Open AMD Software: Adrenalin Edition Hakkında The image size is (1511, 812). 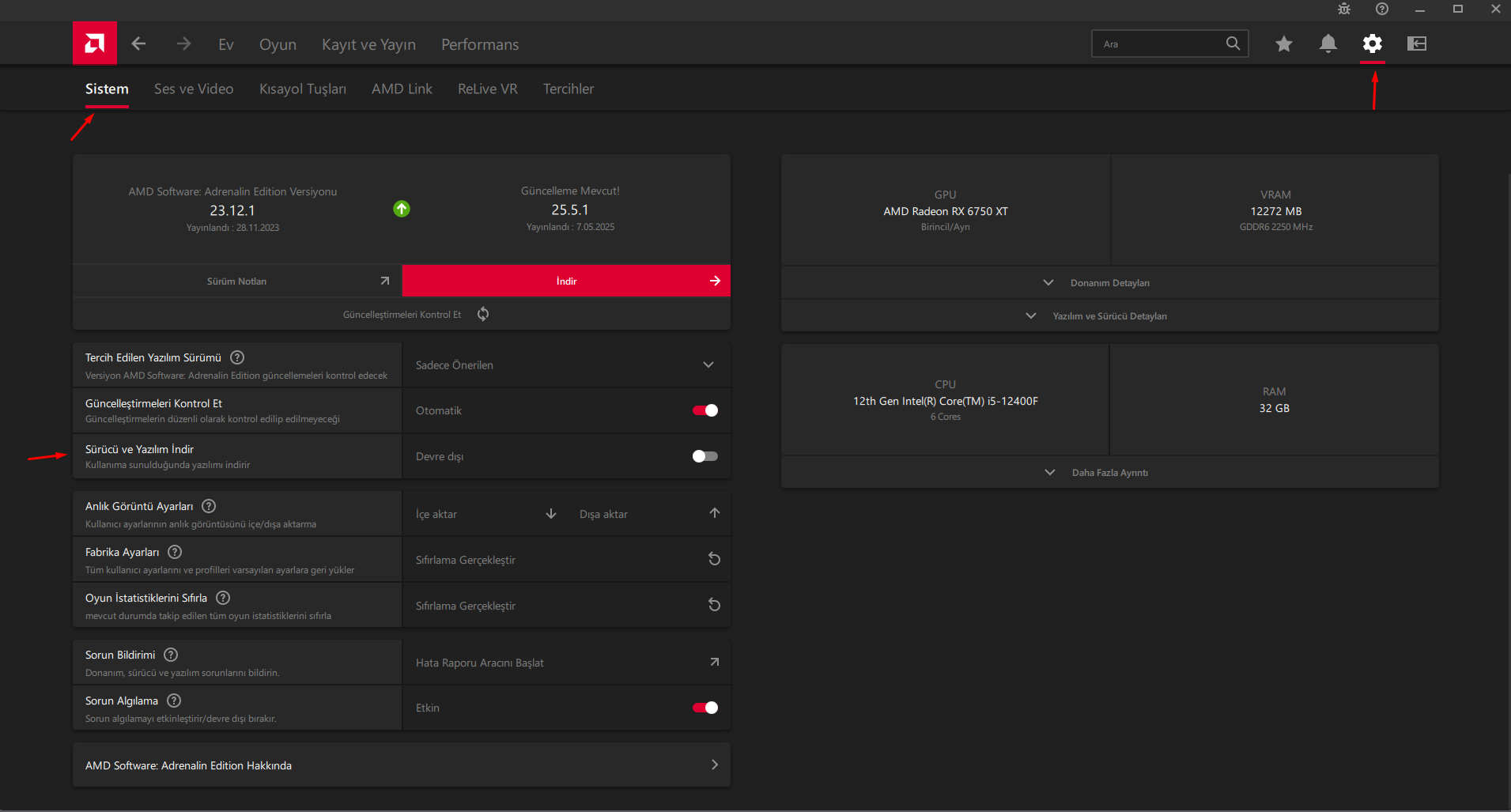pyautogui.click(x=402, y=765)
